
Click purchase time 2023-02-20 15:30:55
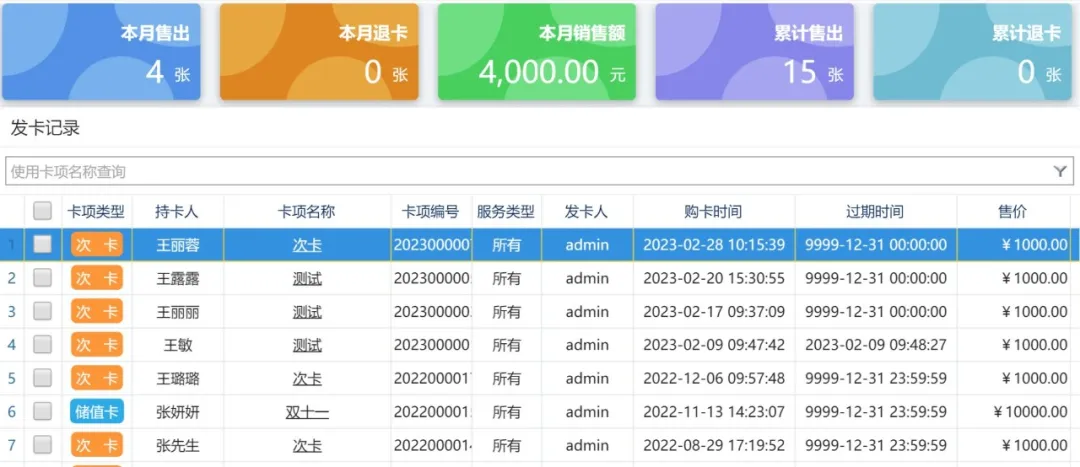714,278
